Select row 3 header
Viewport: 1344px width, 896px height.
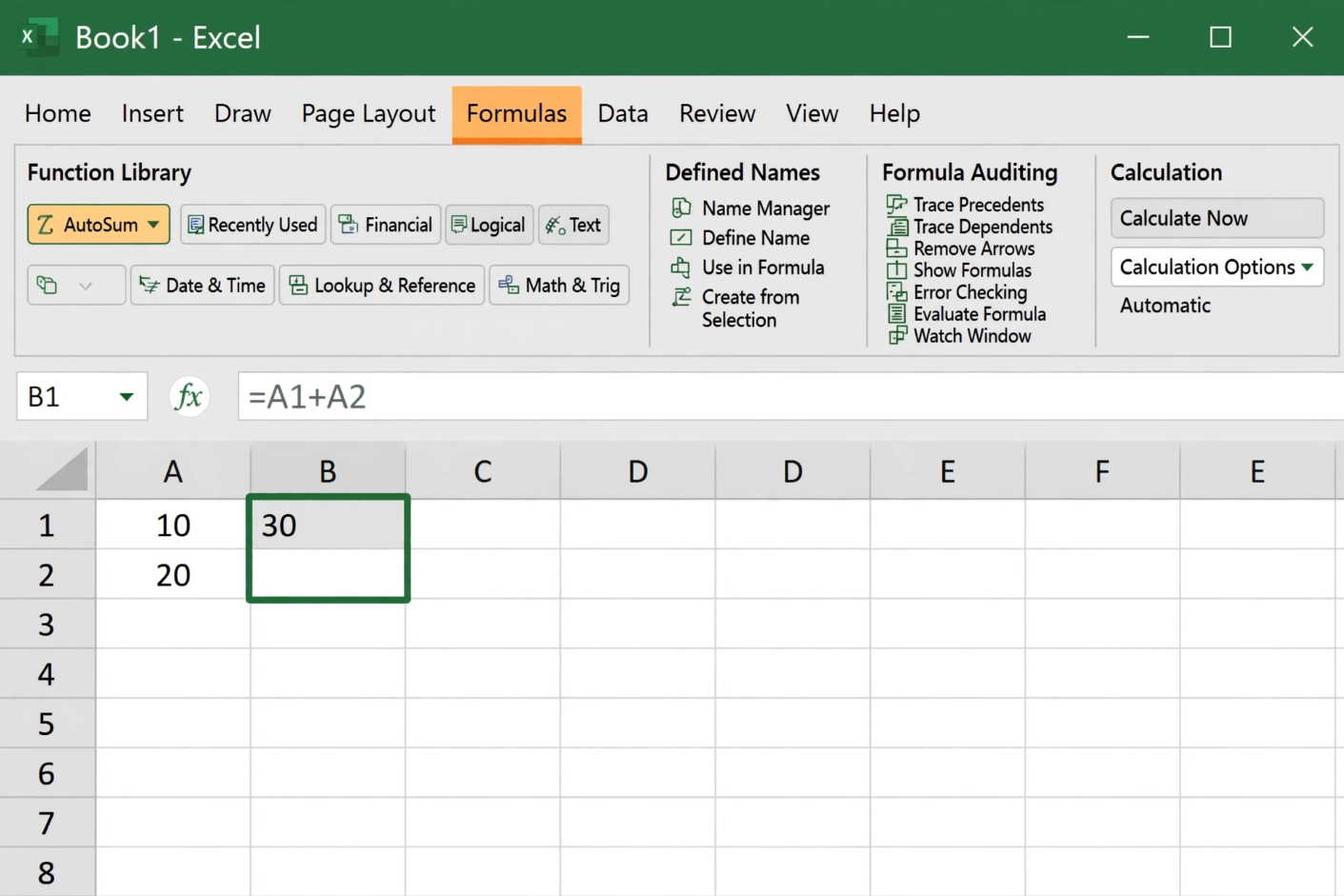coord(47,624)
